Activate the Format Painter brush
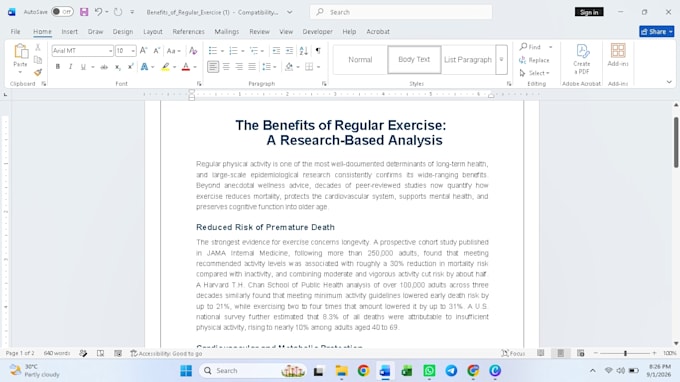The width and height of the screenshot is (680, 382). click(x=38, y=72)
